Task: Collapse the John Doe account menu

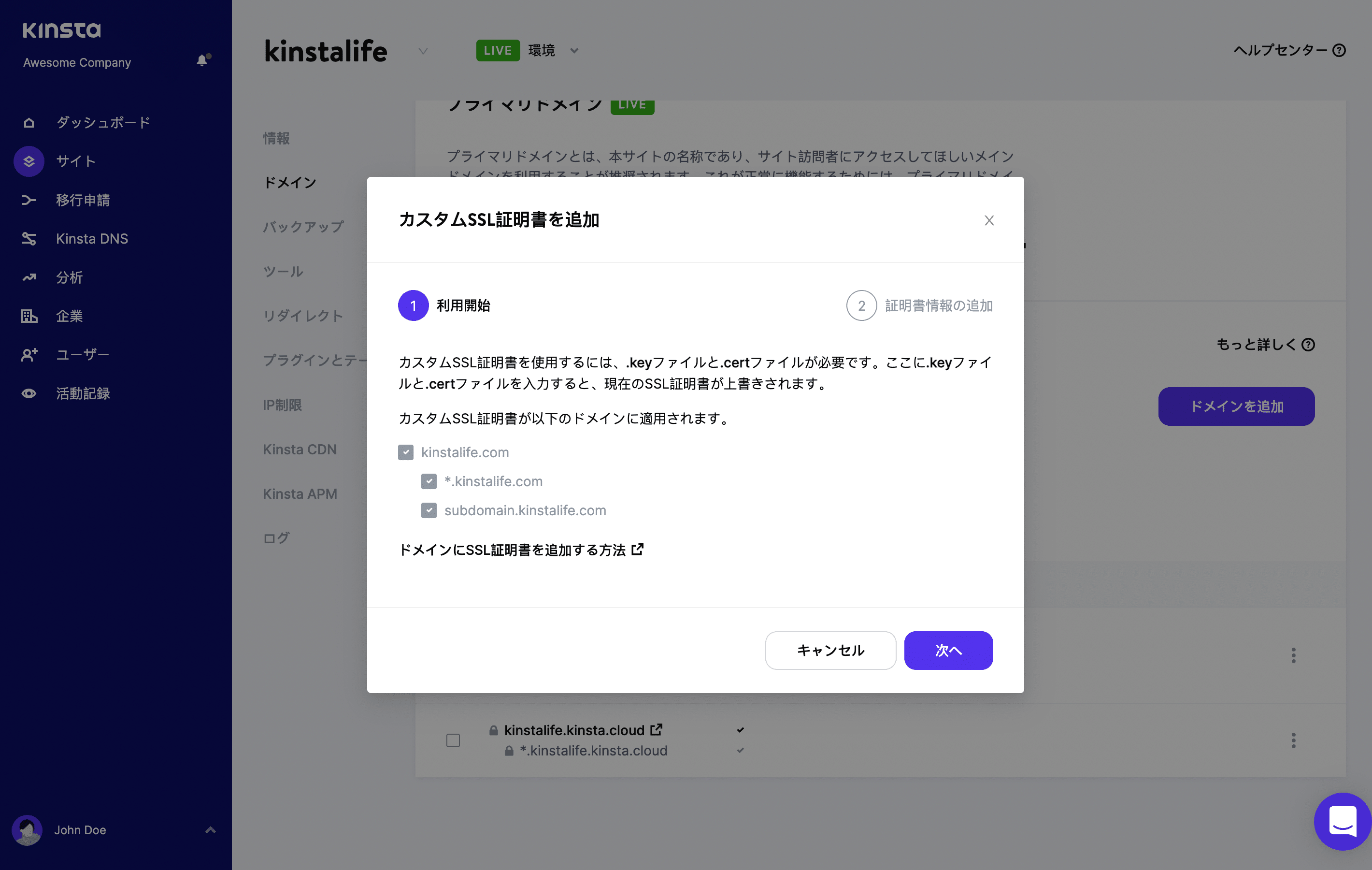Action: pyautogui.click(x=211, y=830)
